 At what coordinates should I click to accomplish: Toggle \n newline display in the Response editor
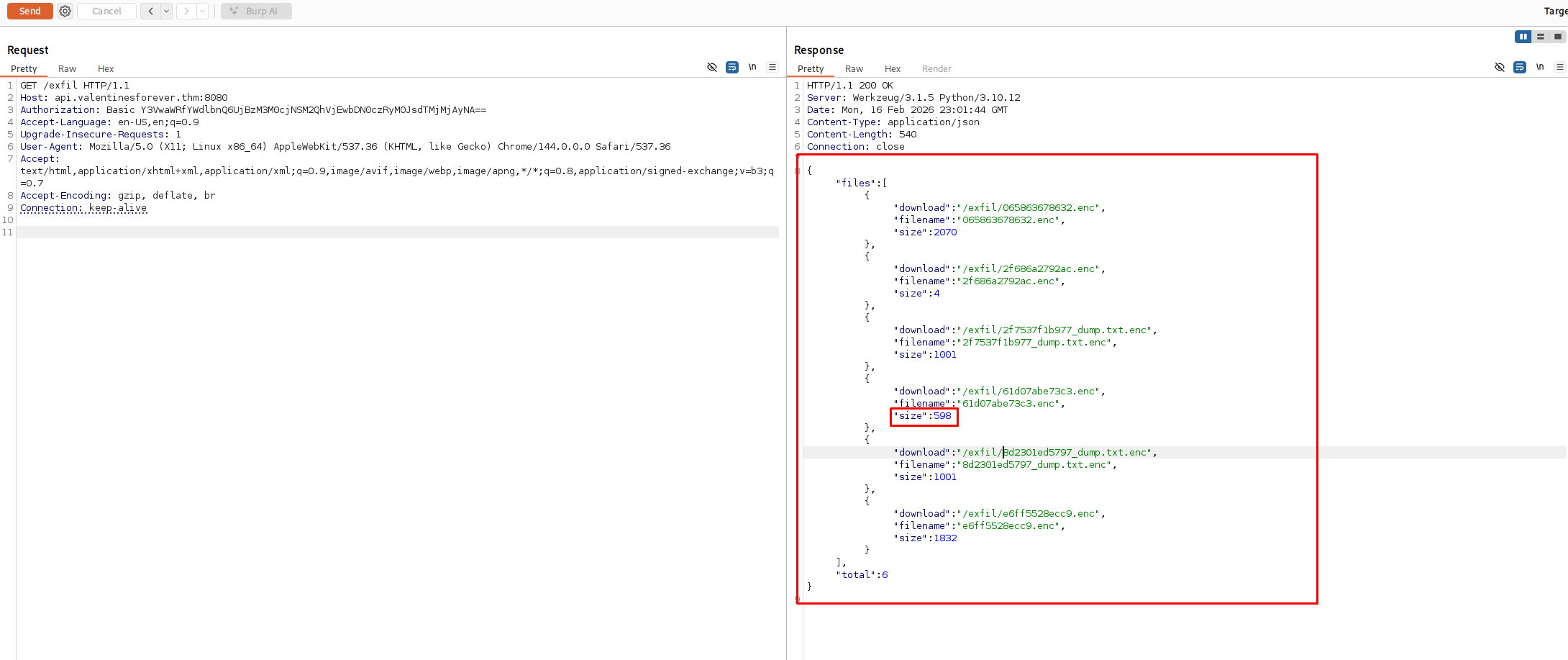point(1540,66)
